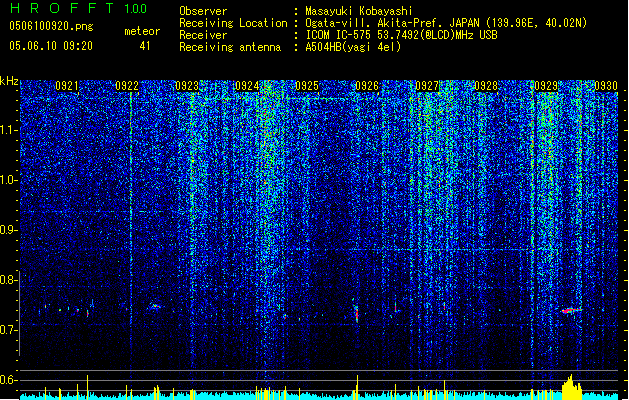Click the 1.1 kHz axis label
Image resolution: width=629 pixels, height=400 pixels.
9,130
